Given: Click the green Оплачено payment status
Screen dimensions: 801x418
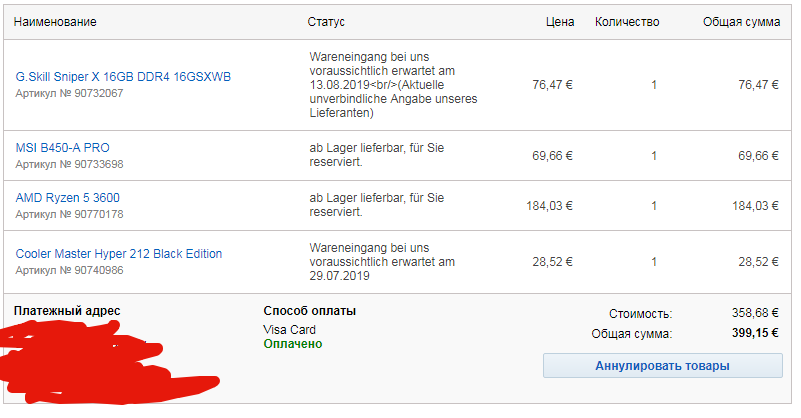Looking at the screenshot, I should (x=293, y=344).
